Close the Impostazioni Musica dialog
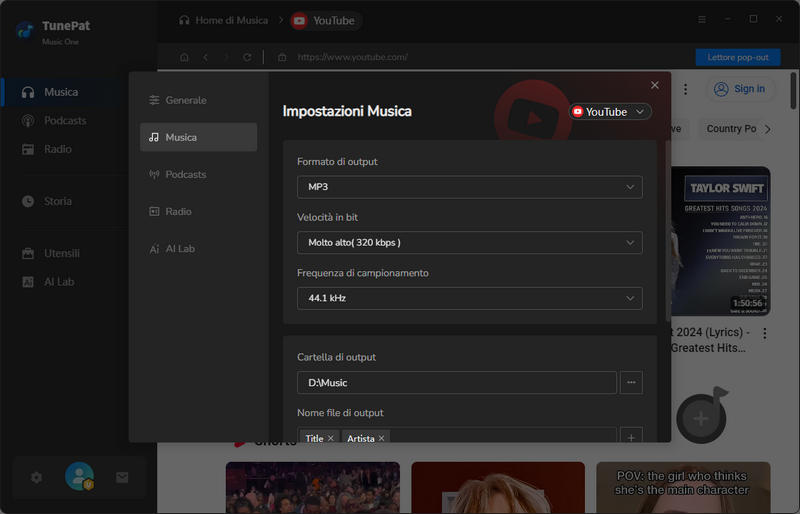 click(x=655, y=85)
